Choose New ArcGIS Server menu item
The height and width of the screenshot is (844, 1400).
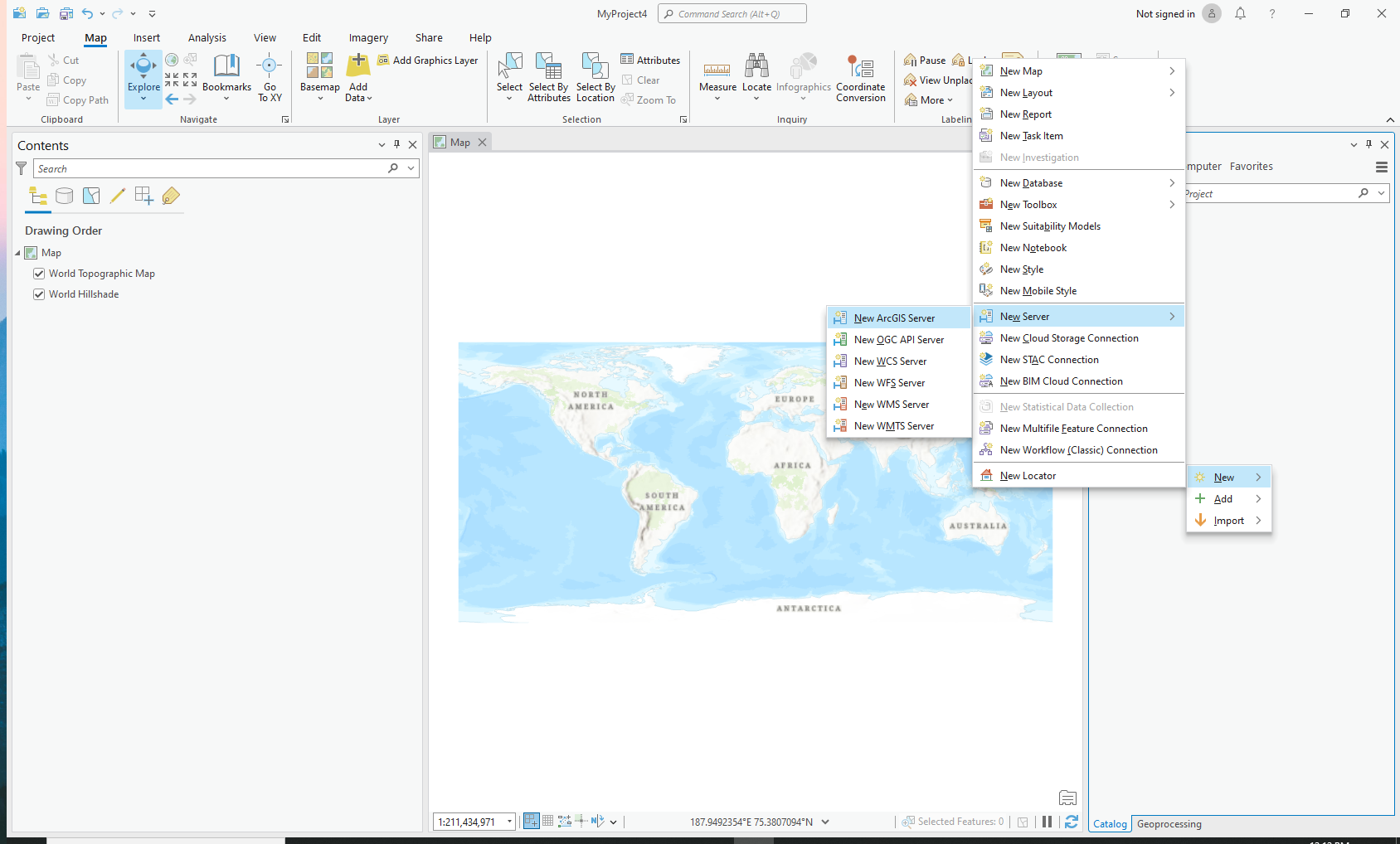(894, 318)
